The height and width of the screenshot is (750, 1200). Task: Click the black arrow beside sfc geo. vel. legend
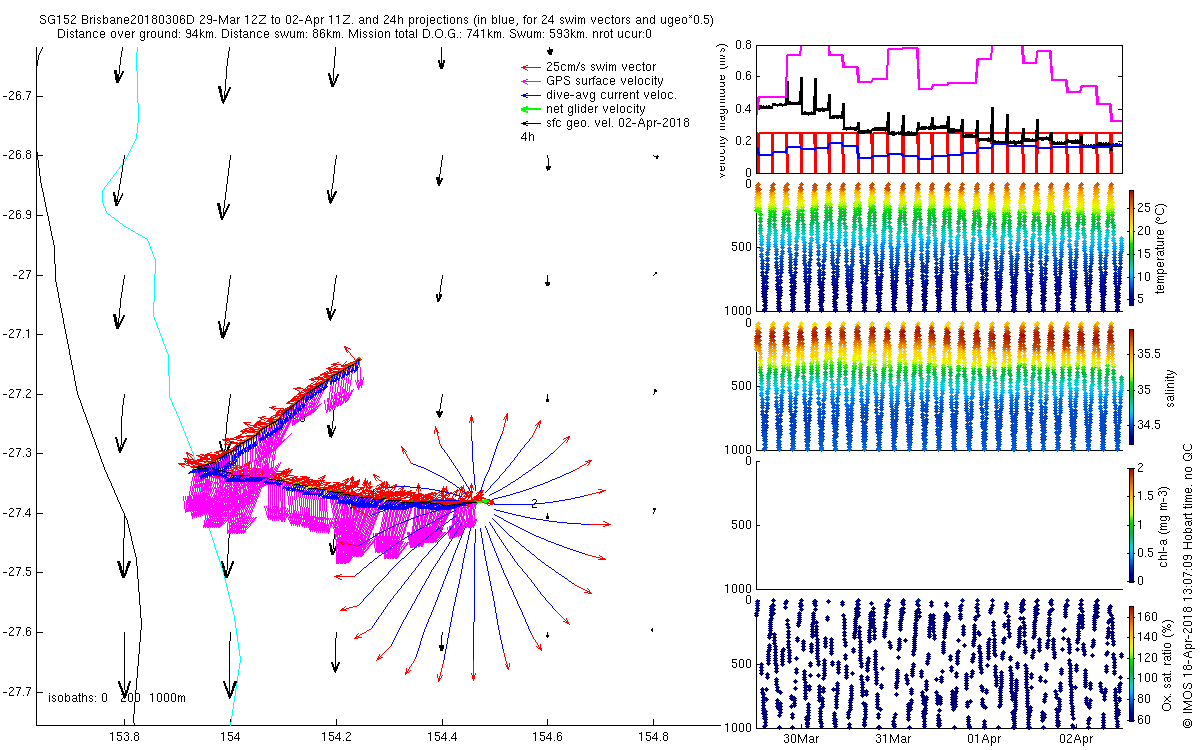[530, 122]
